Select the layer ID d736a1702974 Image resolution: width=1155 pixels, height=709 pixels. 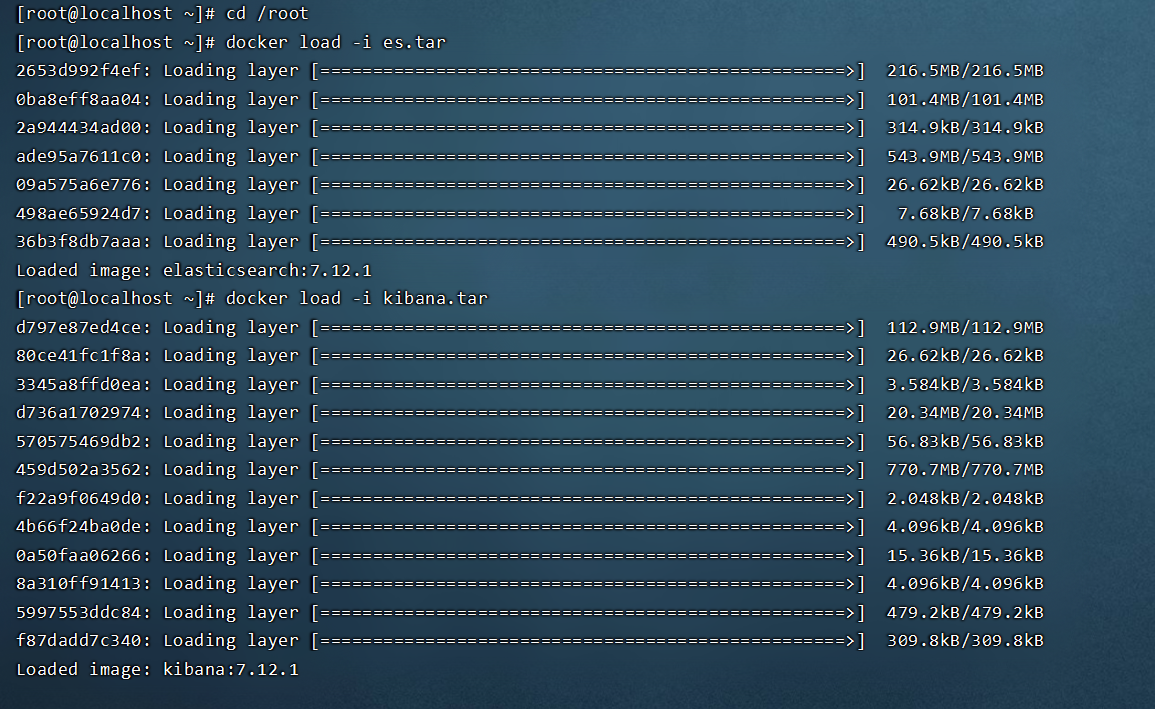[x=78, y=412]
